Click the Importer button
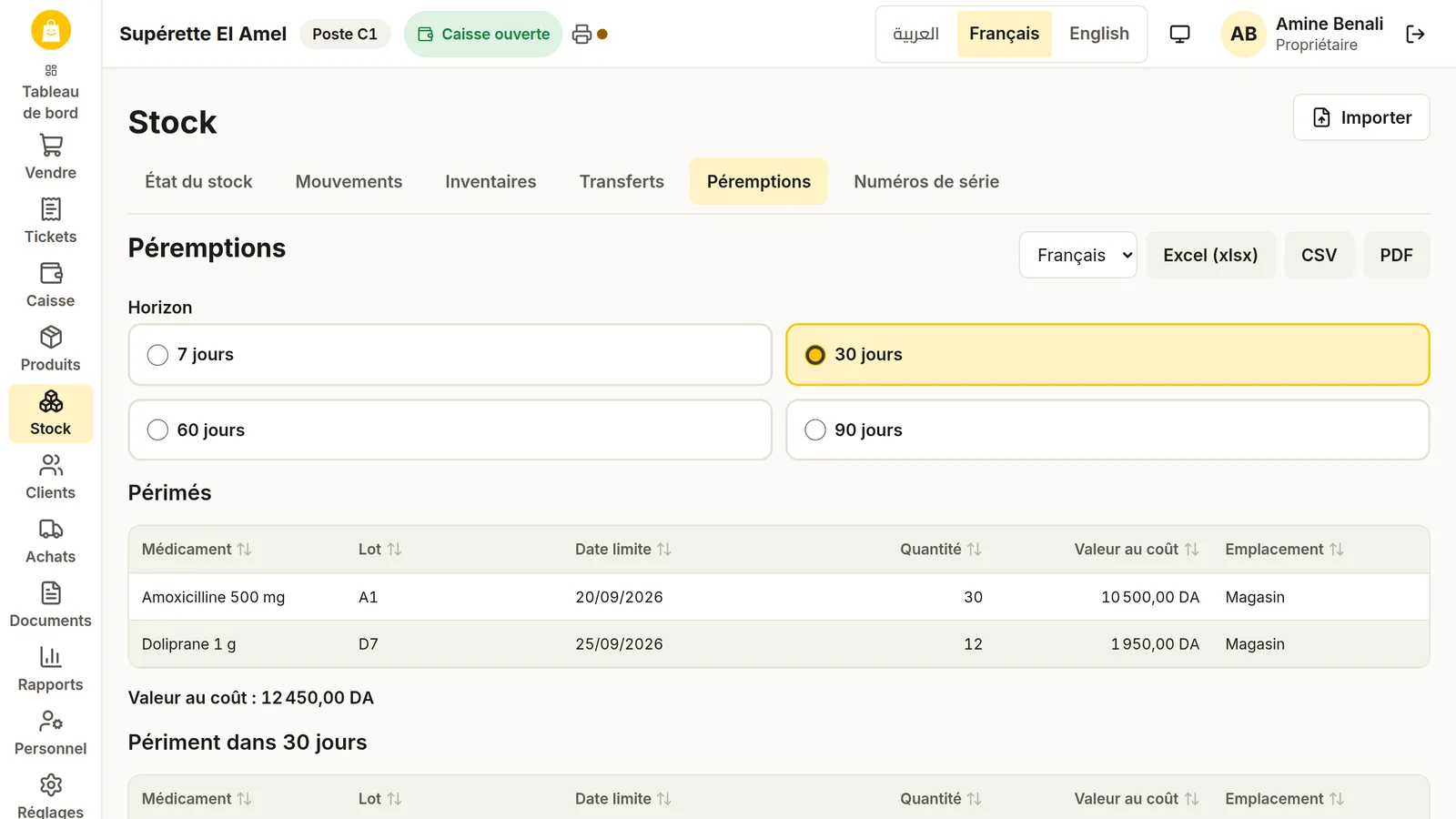 point(1361,117)
